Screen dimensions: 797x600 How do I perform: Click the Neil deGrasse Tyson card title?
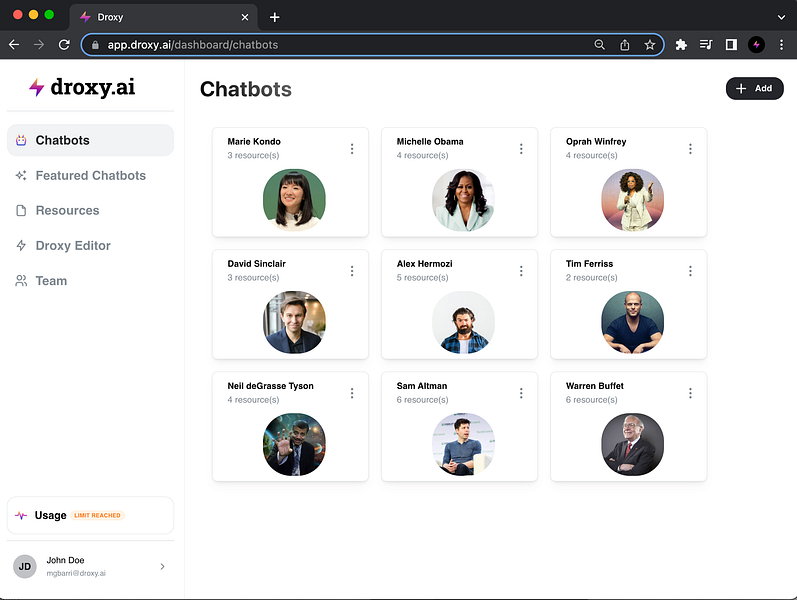click(x=270, y=386)
